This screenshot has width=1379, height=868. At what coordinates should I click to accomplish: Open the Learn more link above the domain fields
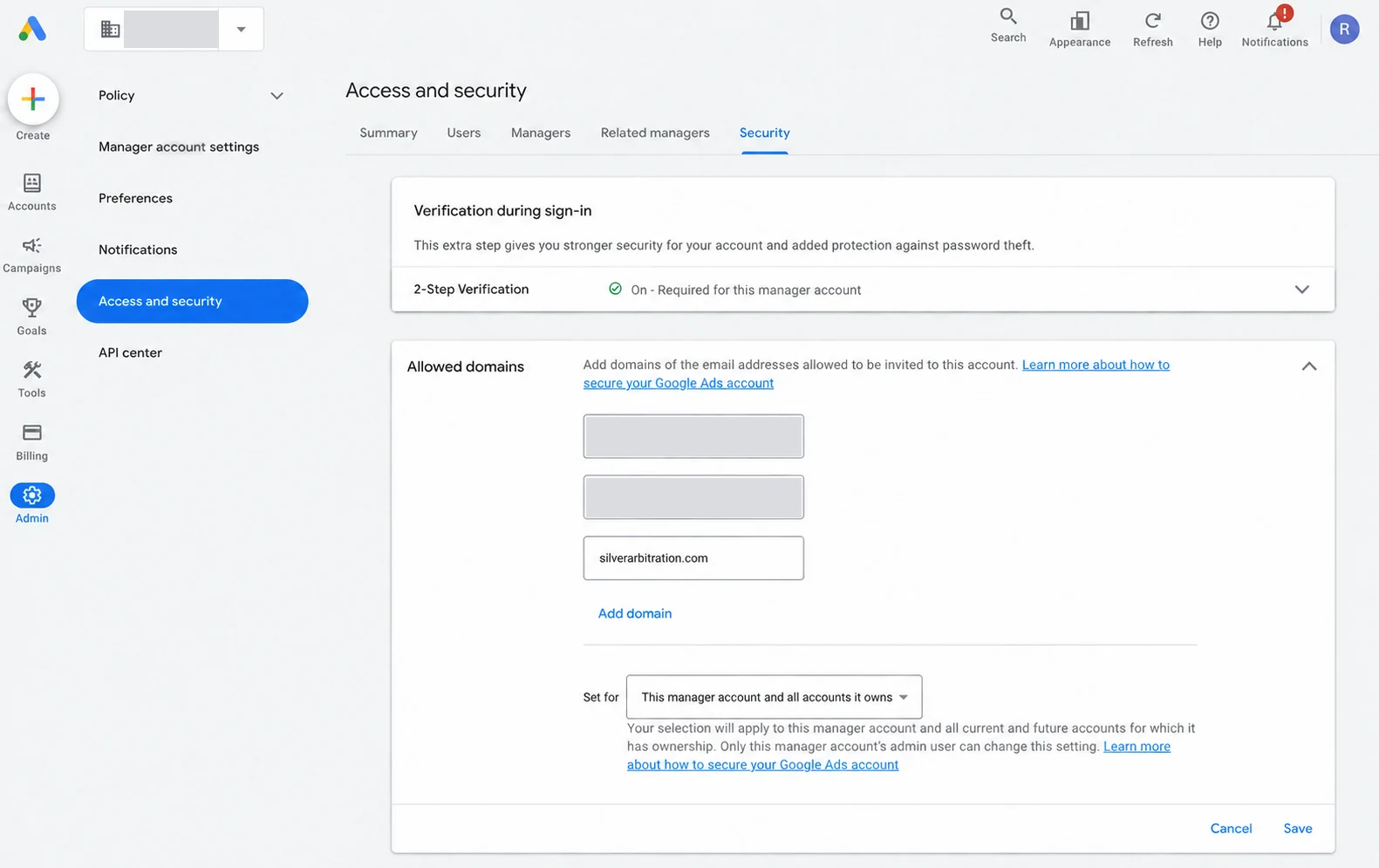[x=1096, y=365]
